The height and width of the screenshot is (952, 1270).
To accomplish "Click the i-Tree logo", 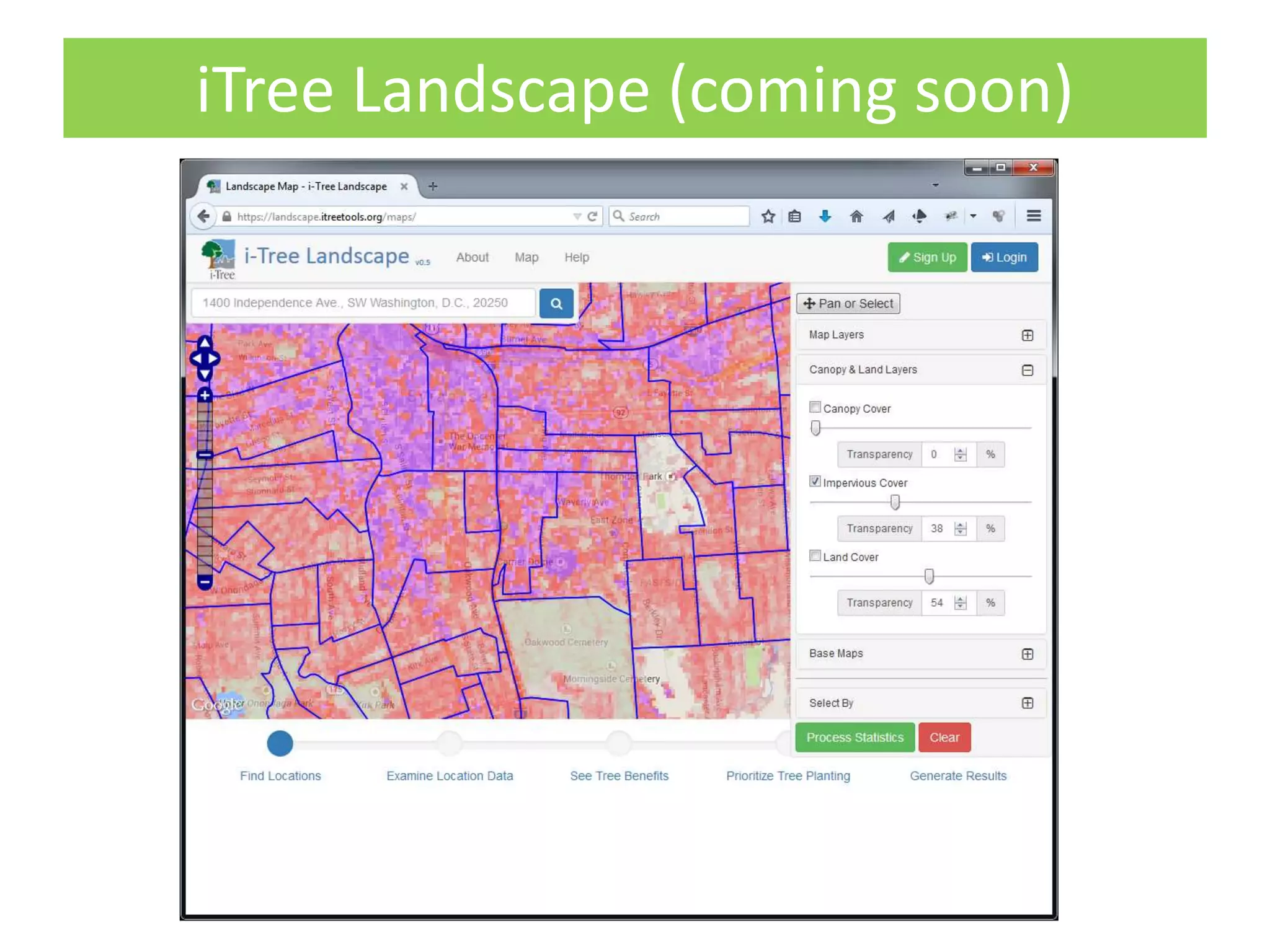I will click(218, 259).
